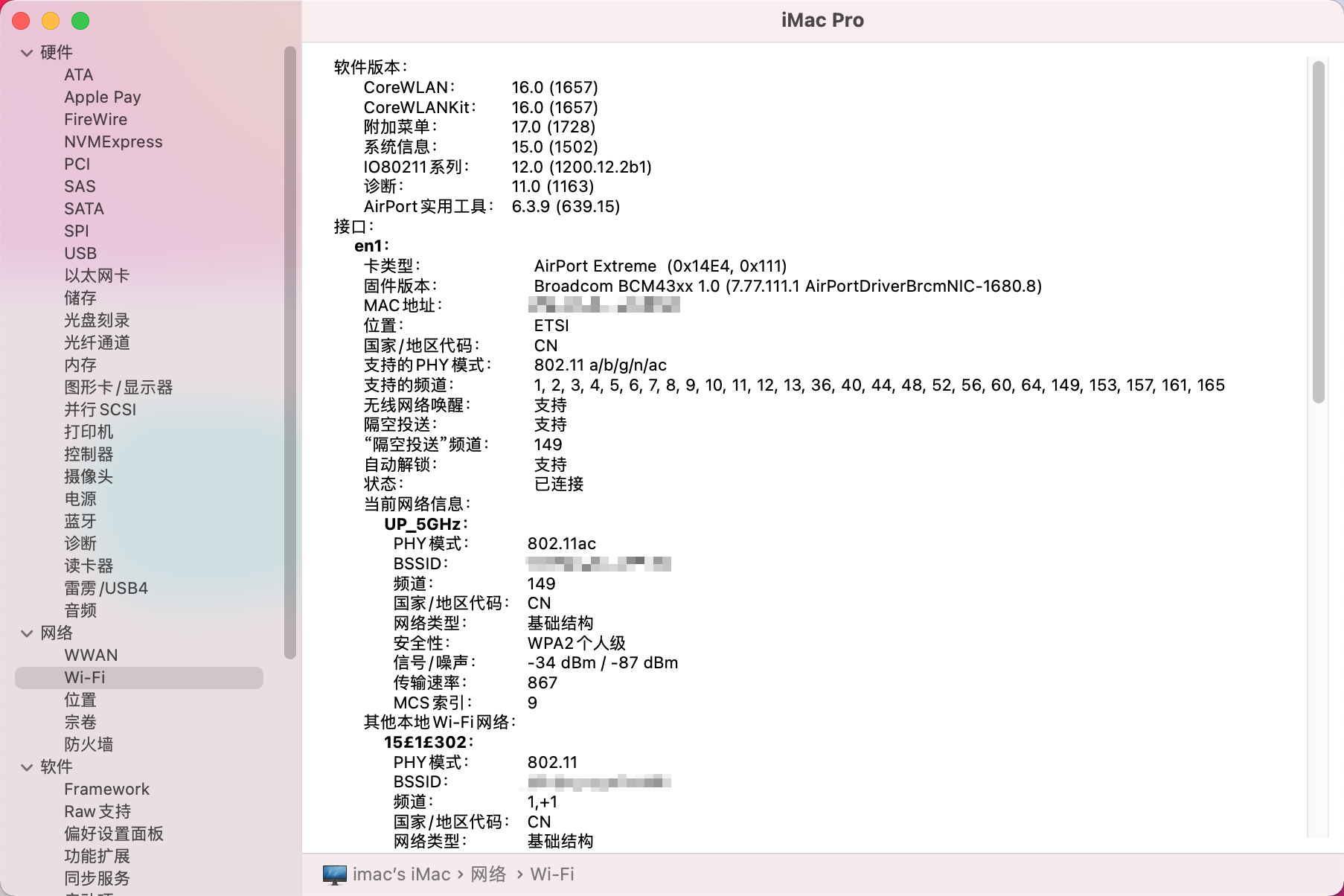Click the 802.11 a/b/g/n/ac PHY modes value
The width and height of the screenshot is (1344, 896).
(x=601, y=365)
